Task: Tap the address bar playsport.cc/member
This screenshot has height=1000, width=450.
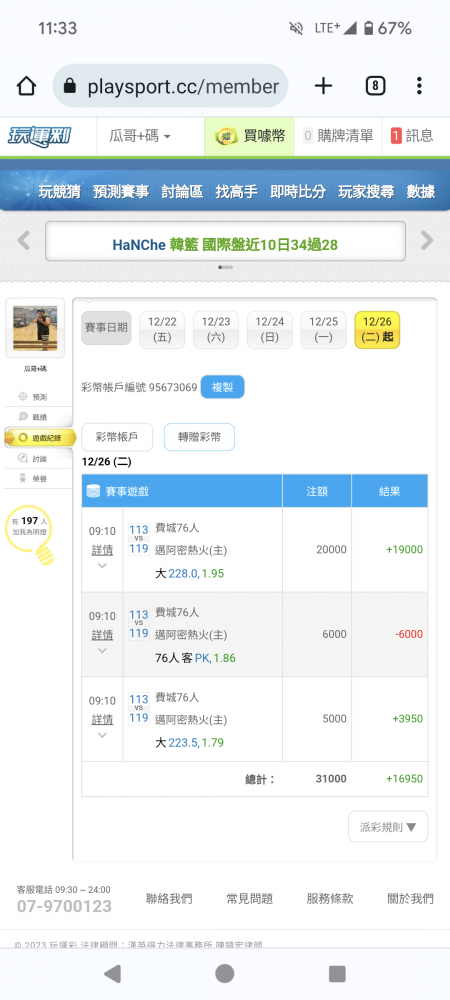Action: [x=170, y=85]
